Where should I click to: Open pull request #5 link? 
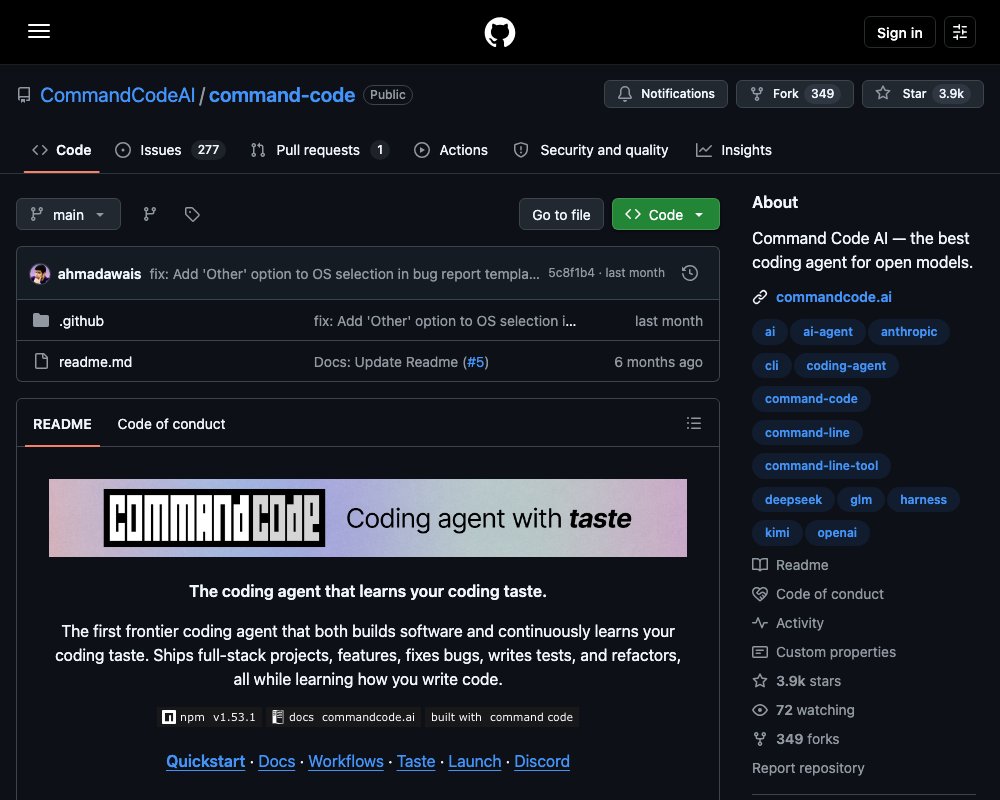[475, 362]
